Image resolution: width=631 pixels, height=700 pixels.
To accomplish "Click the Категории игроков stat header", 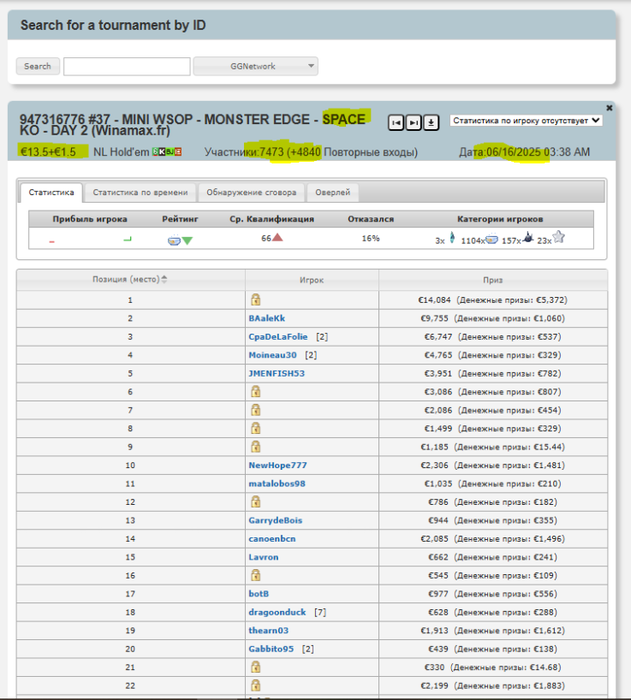I will coord(500,219).
